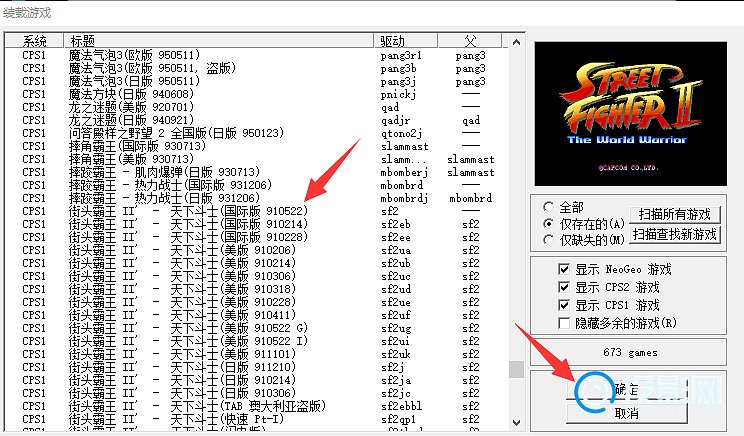Sort list by 系统 column header

pos(34,41)
